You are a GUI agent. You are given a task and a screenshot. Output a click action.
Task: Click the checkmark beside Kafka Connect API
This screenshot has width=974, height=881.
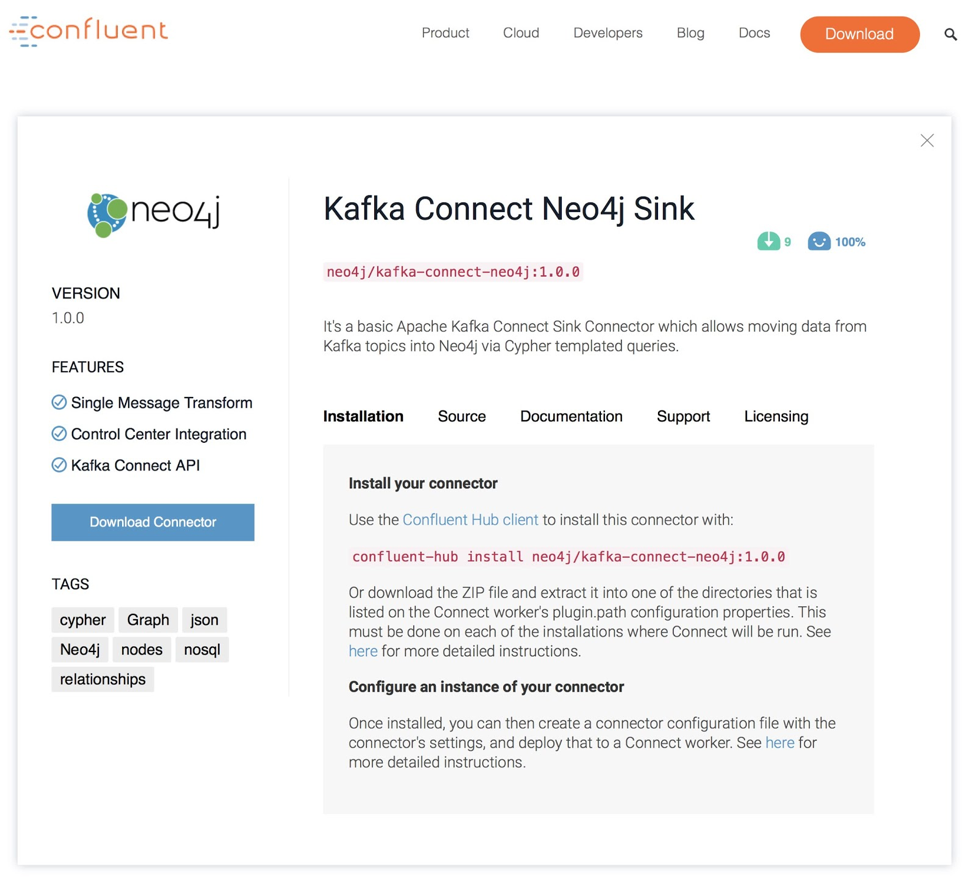coord(59,465)
